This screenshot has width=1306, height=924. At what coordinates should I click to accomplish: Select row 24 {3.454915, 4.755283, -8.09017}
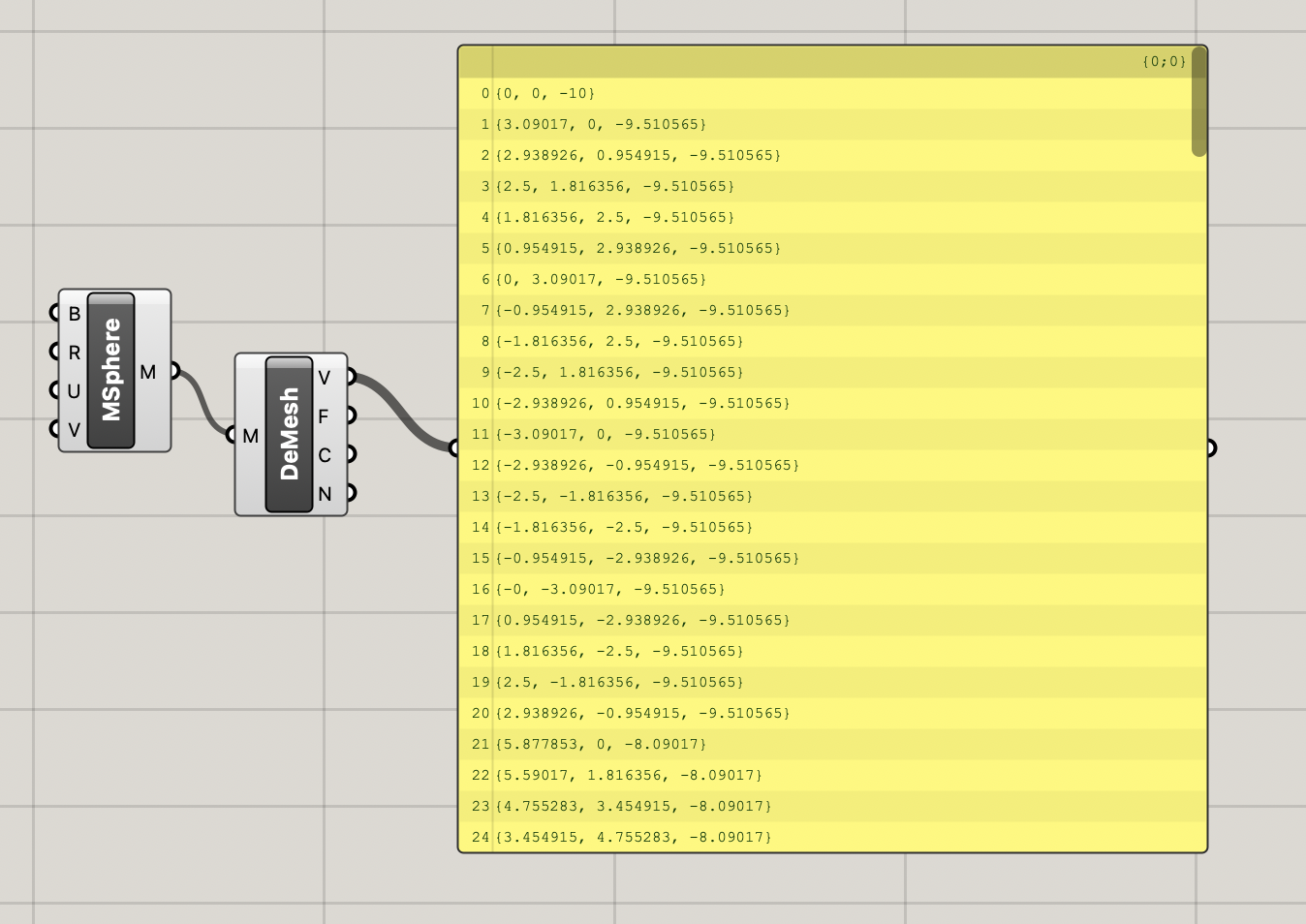pos(634,837)
